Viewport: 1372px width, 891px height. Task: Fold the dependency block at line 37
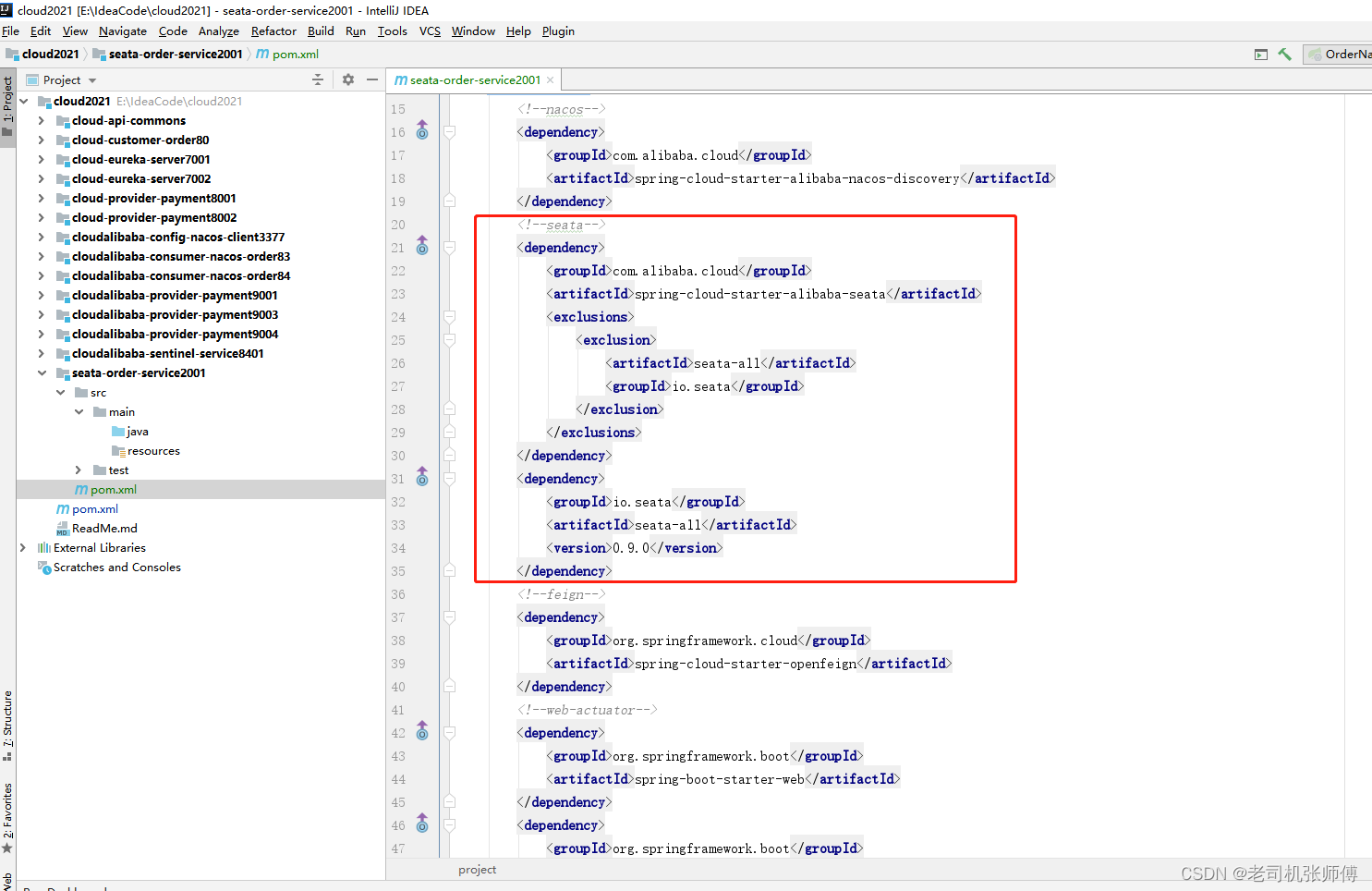pos(449,617)
